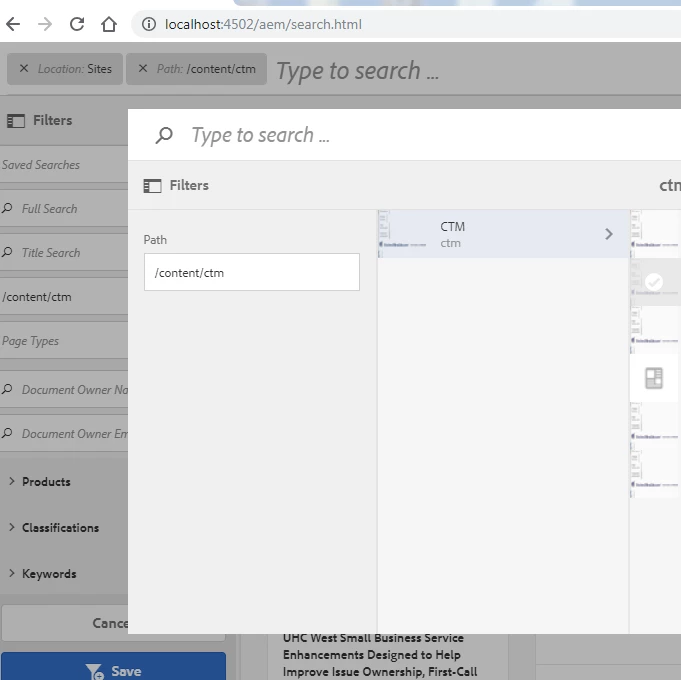This screenshot has width=681, height=680.
Task: Expand the CTM item chevron
Action: point(608,234)
